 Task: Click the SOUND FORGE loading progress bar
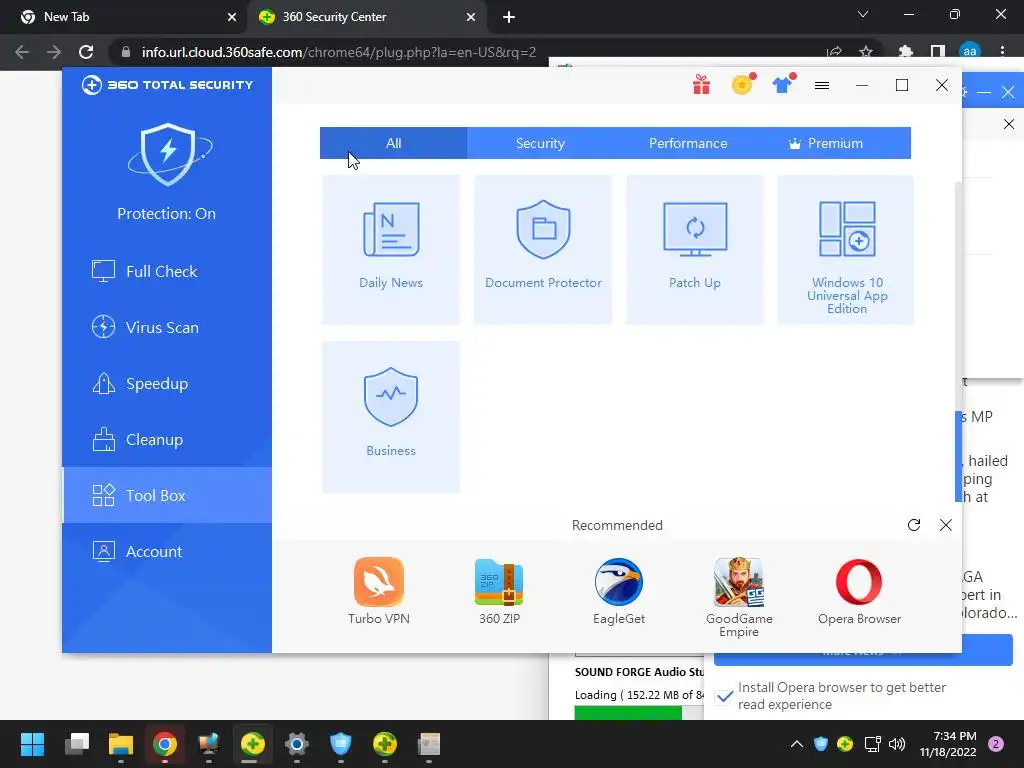[639, 714]
